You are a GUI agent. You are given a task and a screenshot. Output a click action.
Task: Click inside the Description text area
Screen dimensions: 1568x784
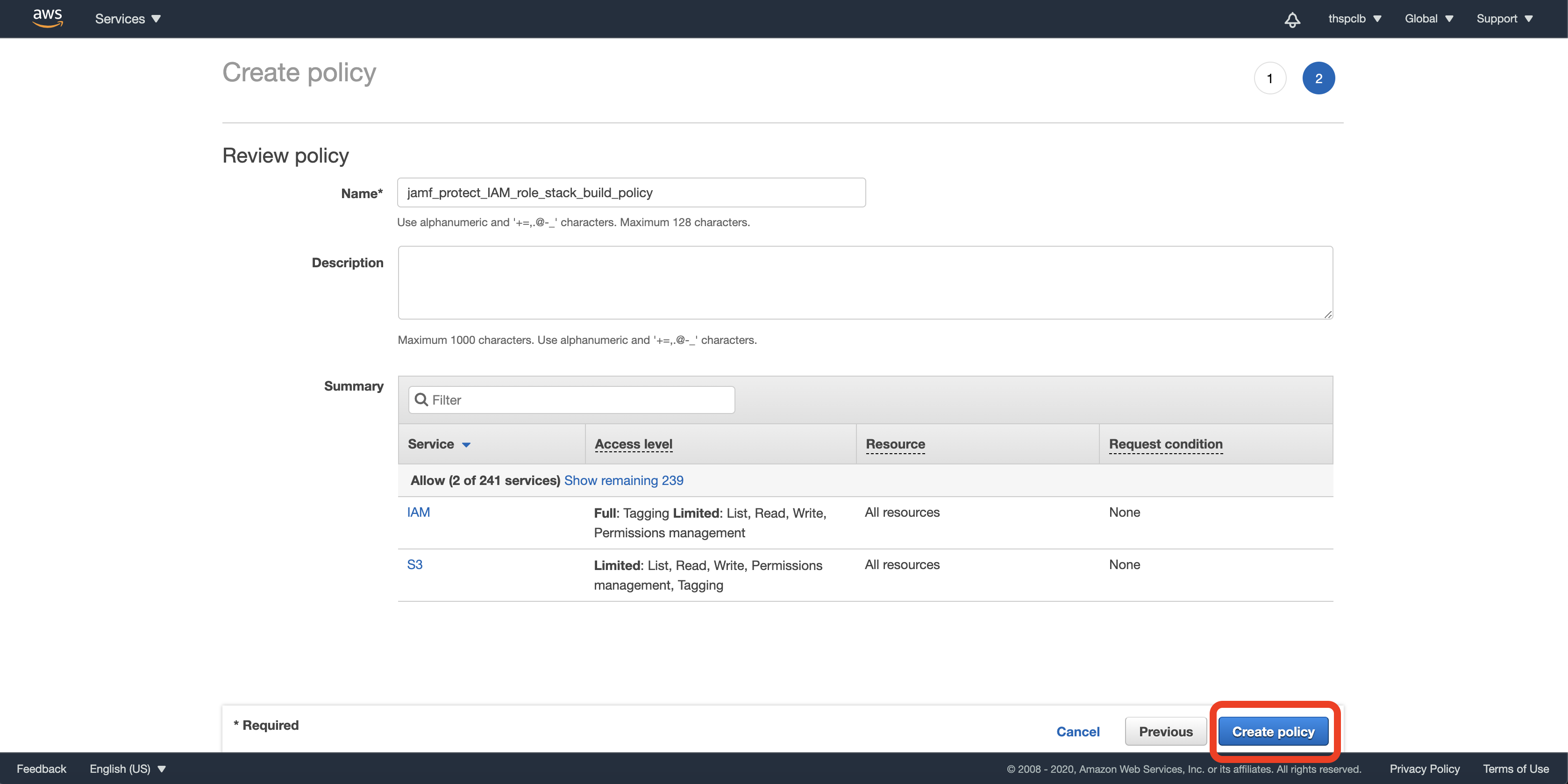tap(865, 282)
